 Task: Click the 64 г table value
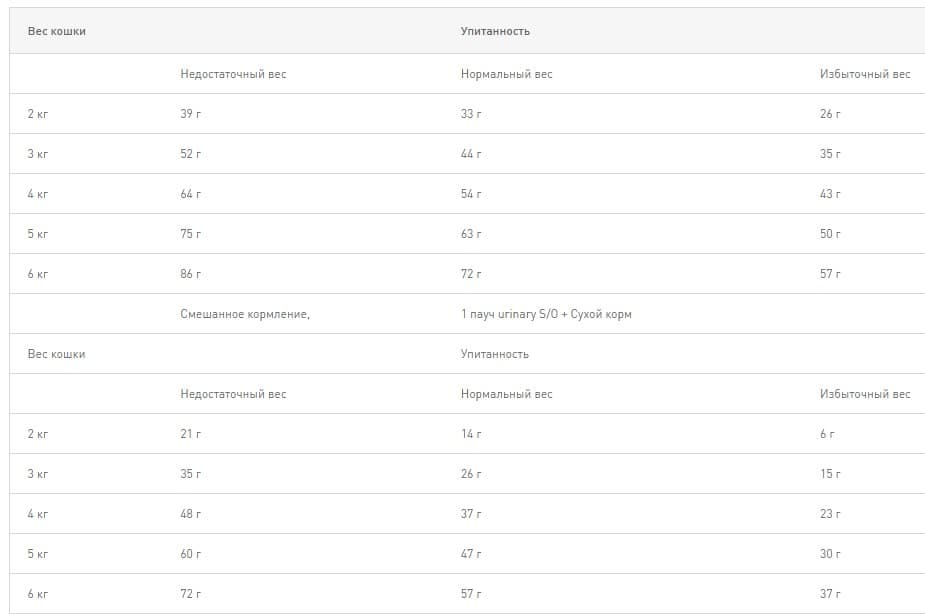(191, 194)
